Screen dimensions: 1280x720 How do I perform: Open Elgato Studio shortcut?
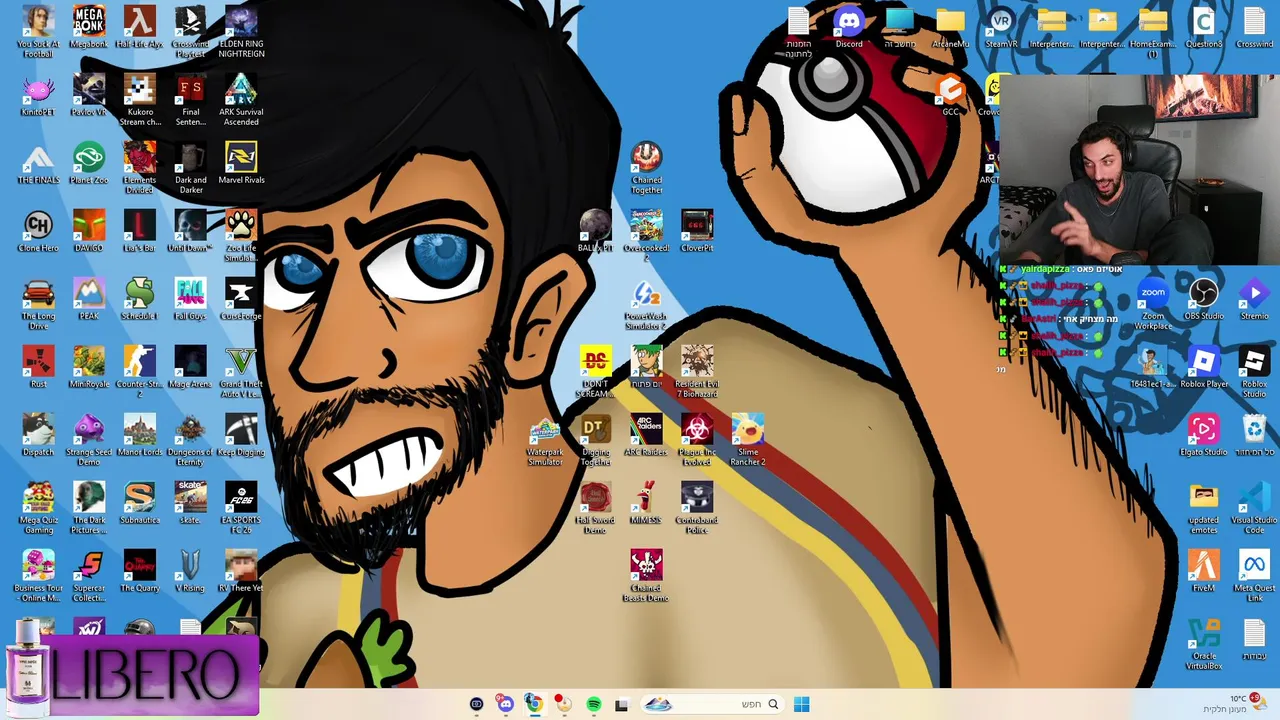(x=1204, y=435)
